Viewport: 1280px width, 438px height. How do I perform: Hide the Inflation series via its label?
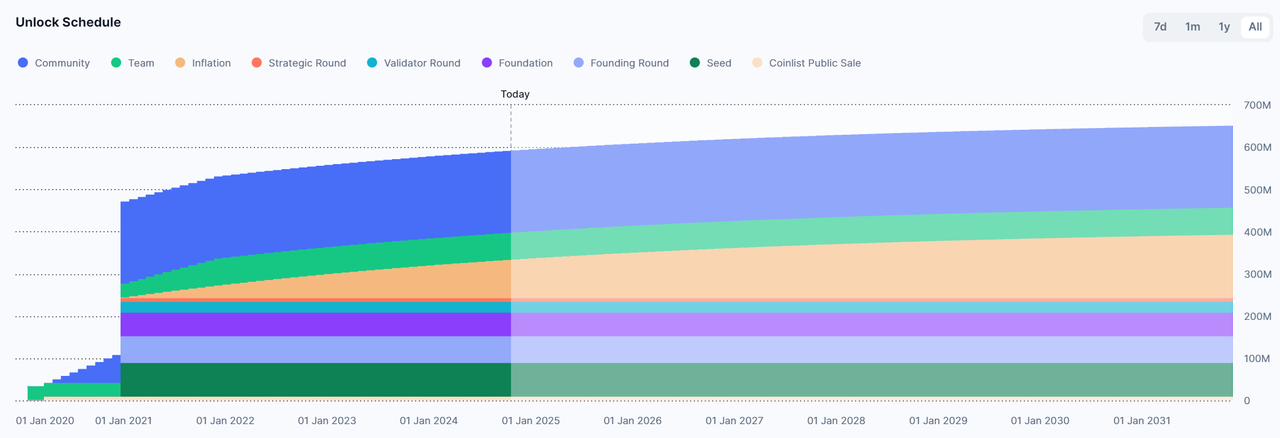pos(211,63)
